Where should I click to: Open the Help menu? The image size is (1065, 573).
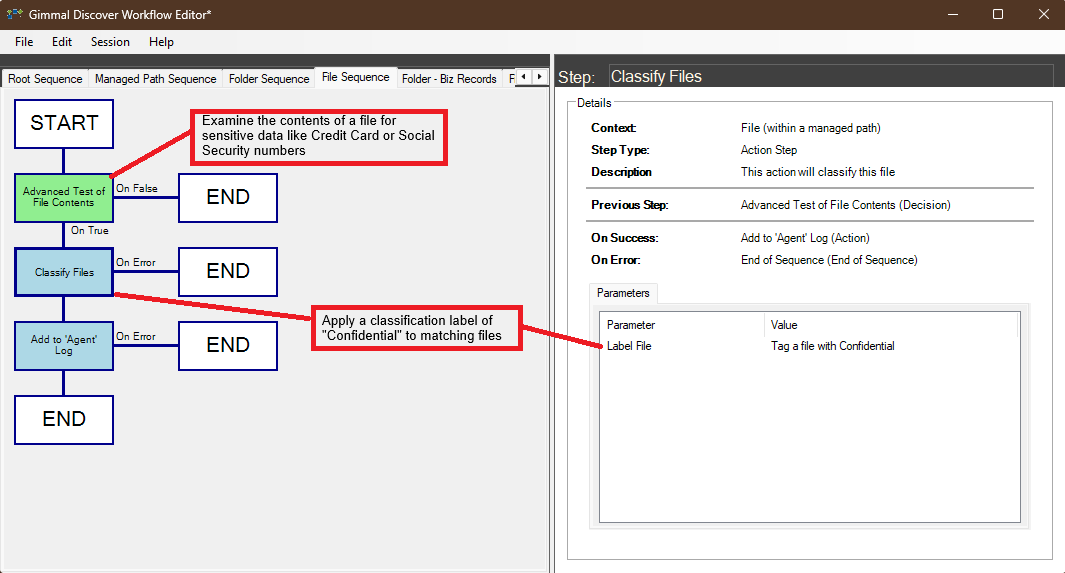161,42
